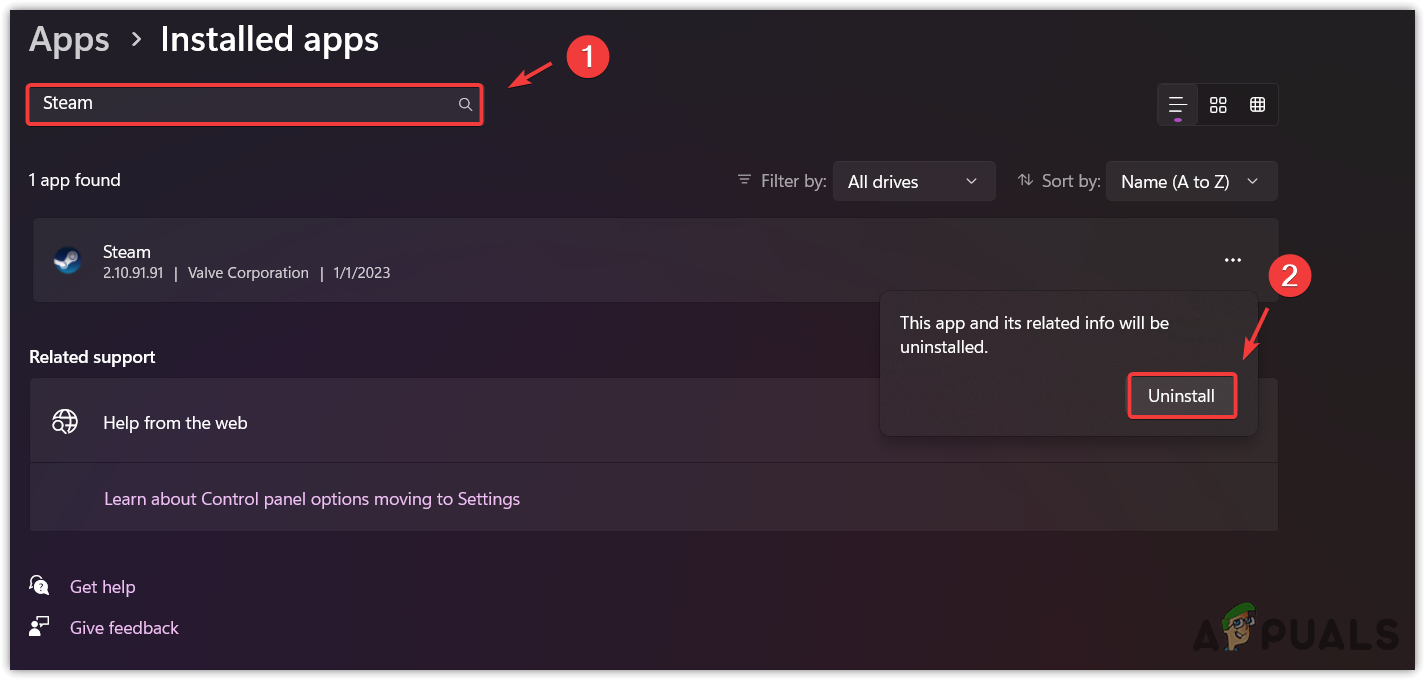Confirm with the Uninstall button
Screen dimensions: 1425x680
[x=1181, y=396]
